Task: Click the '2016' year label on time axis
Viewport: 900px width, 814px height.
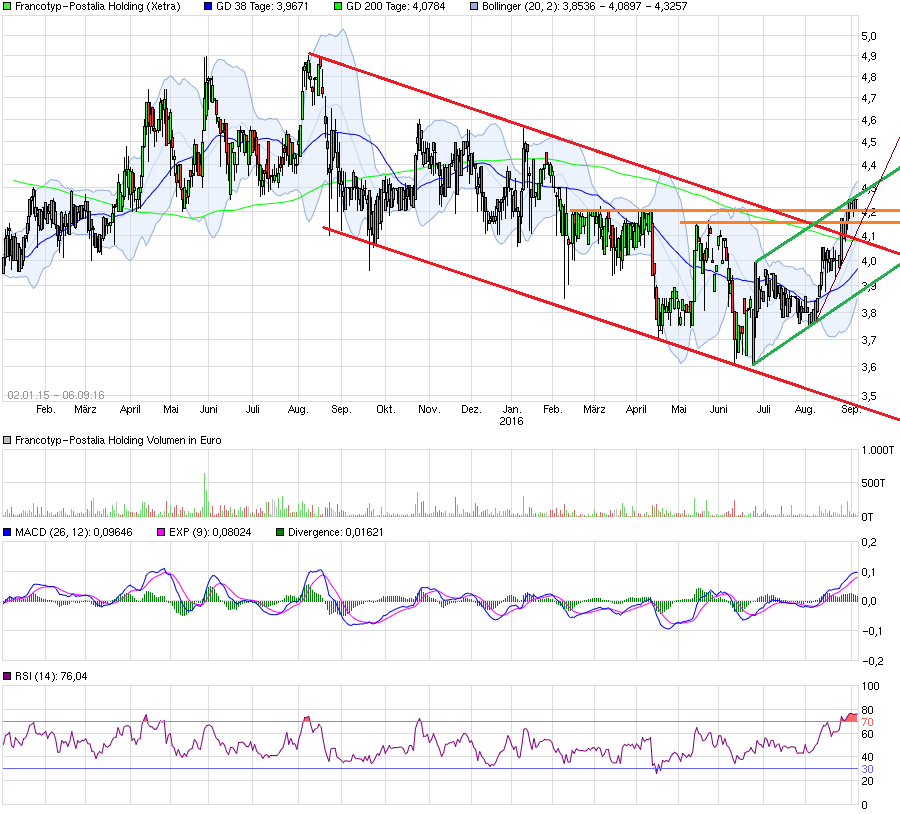Action: 511,421
